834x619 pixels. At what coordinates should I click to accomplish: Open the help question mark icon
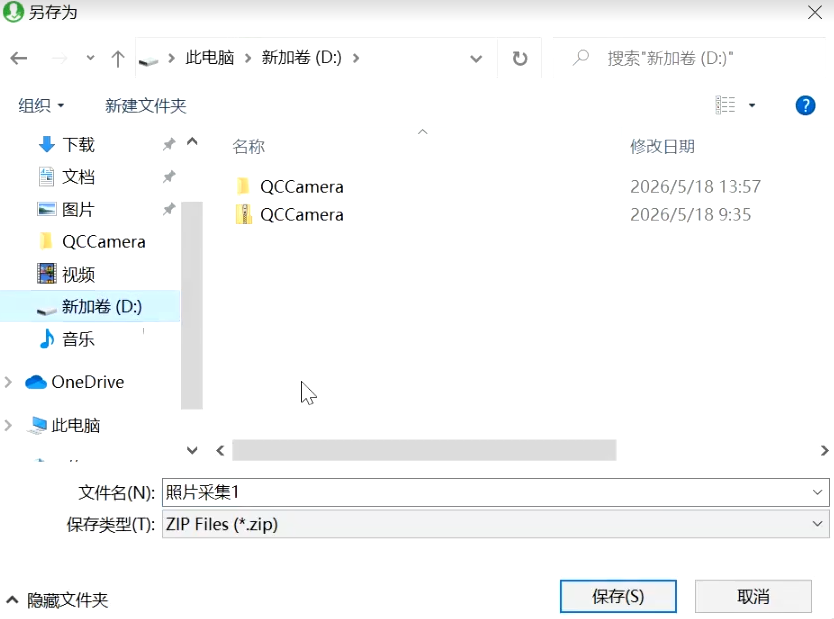pos(805,105)
